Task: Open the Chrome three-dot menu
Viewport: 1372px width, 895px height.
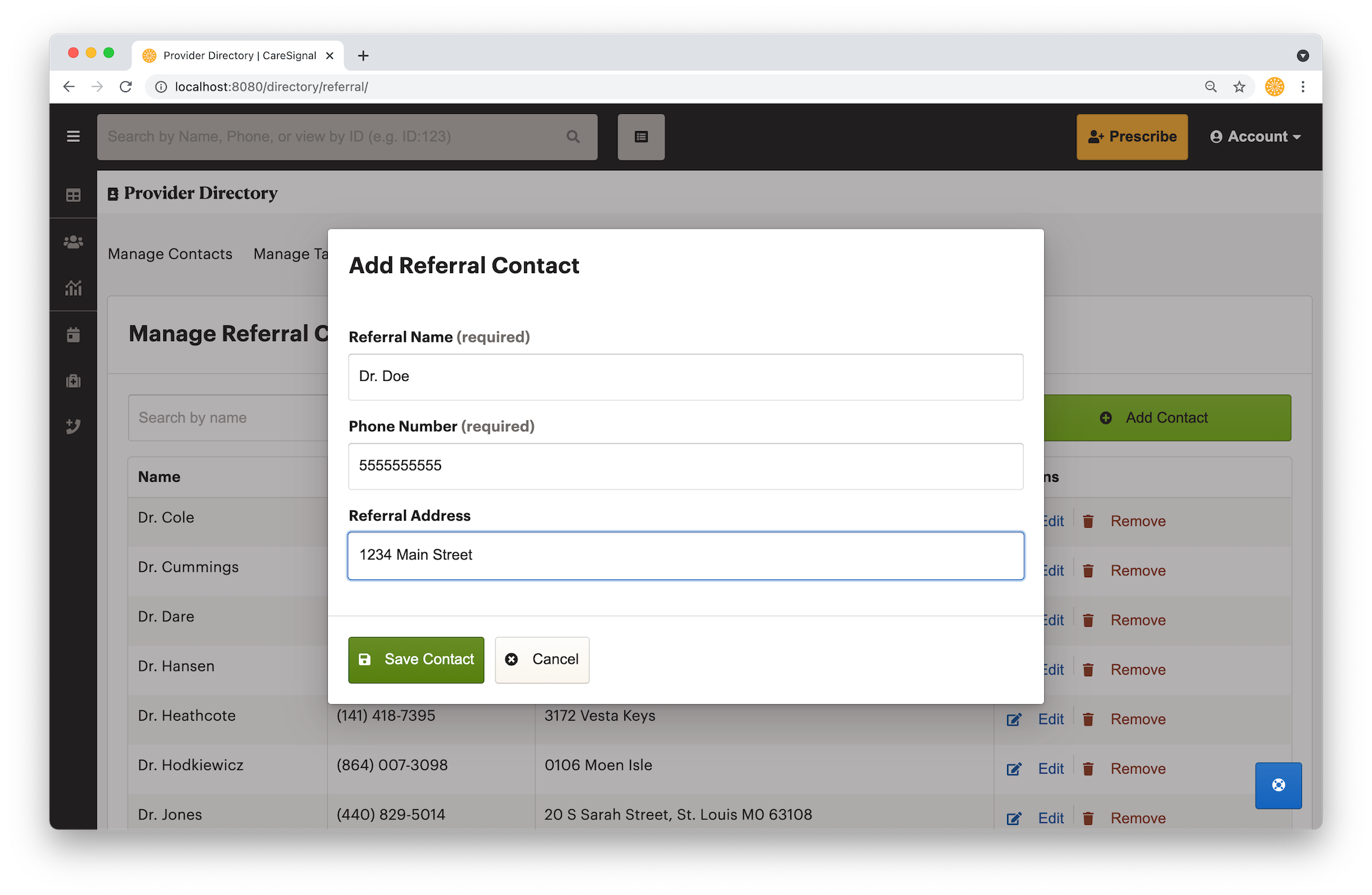Action: tap(1303, 86)
